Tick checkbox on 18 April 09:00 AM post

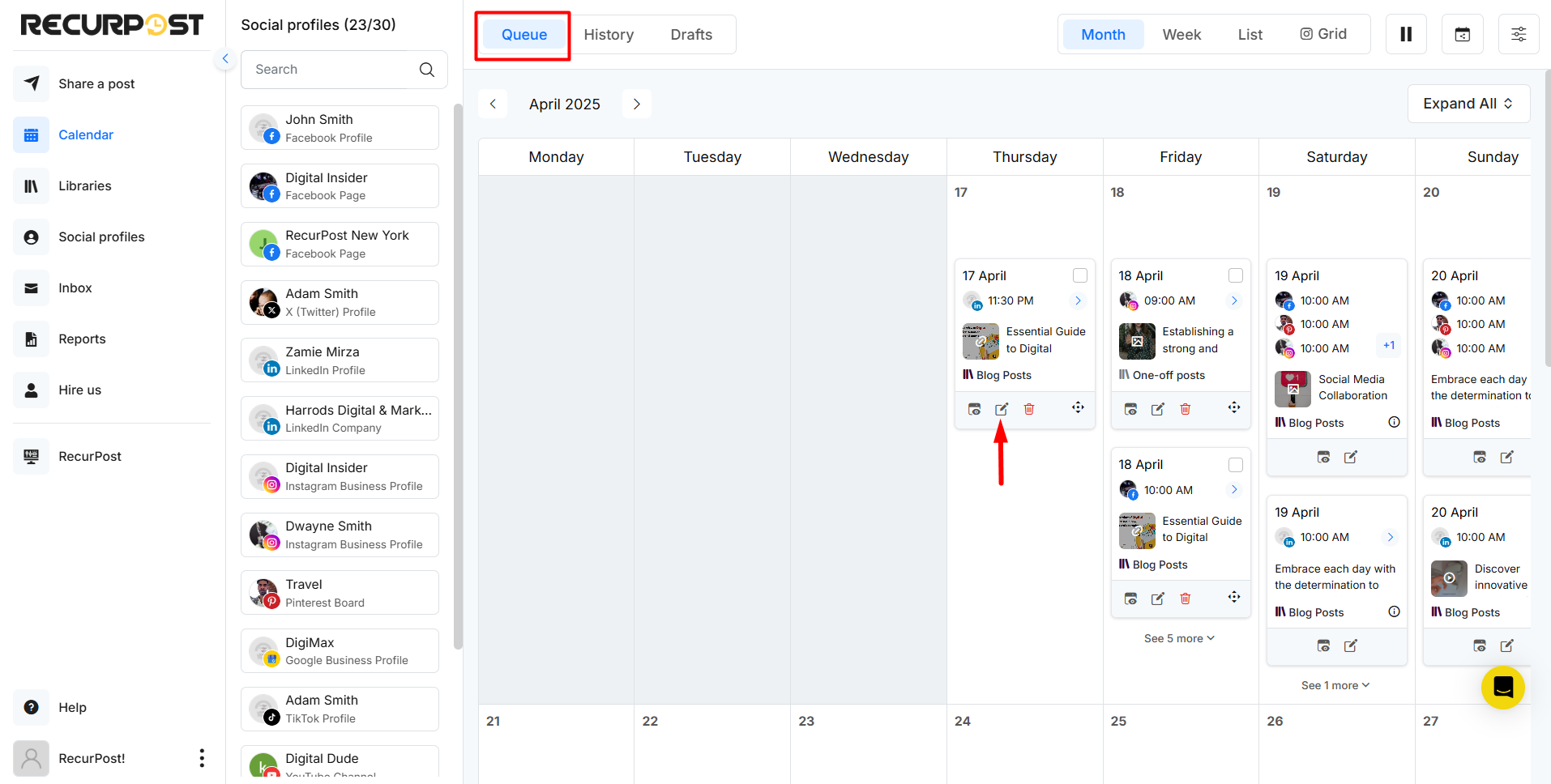coord(1236,275)
